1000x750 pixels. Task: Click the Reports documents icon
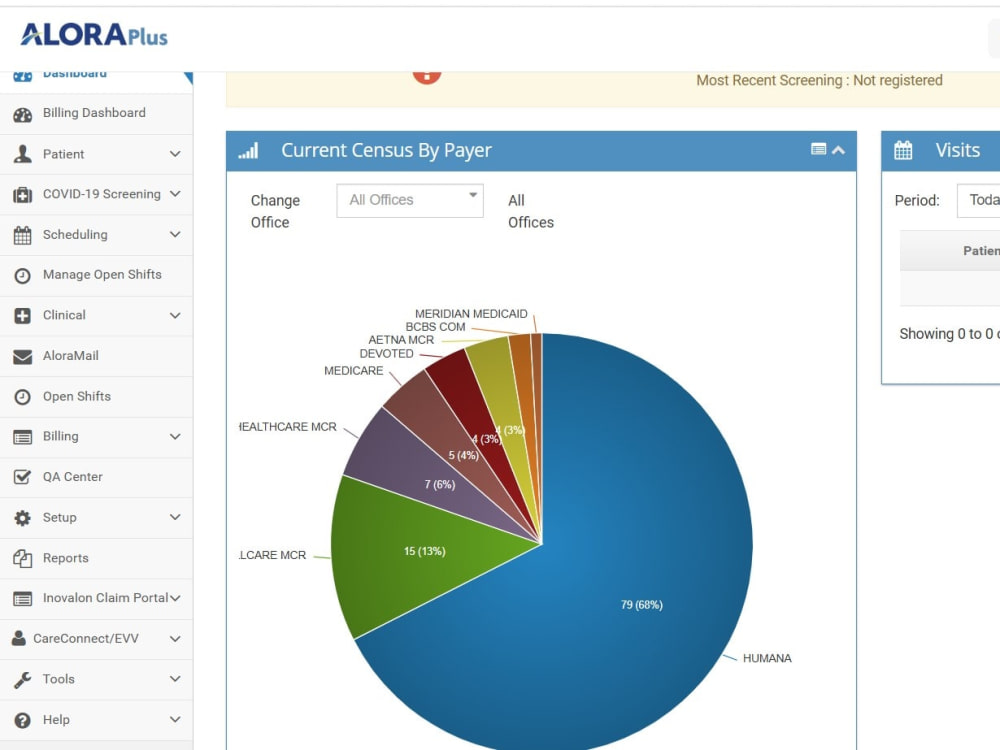22,559
